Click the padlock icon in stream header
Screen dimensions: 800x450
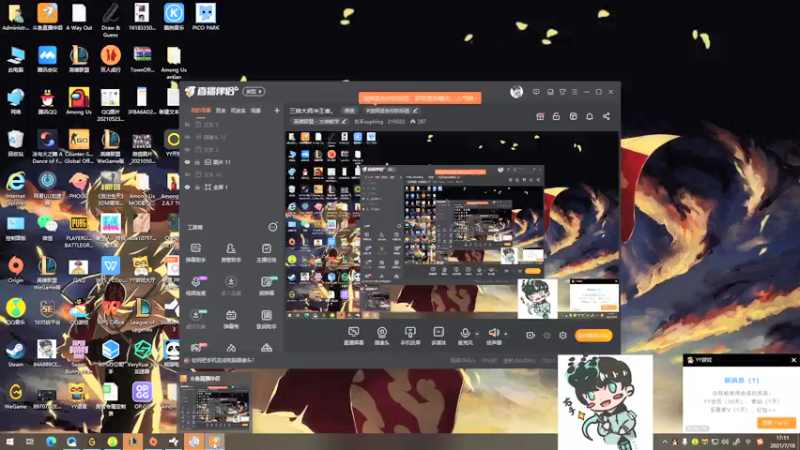[556, 116]
